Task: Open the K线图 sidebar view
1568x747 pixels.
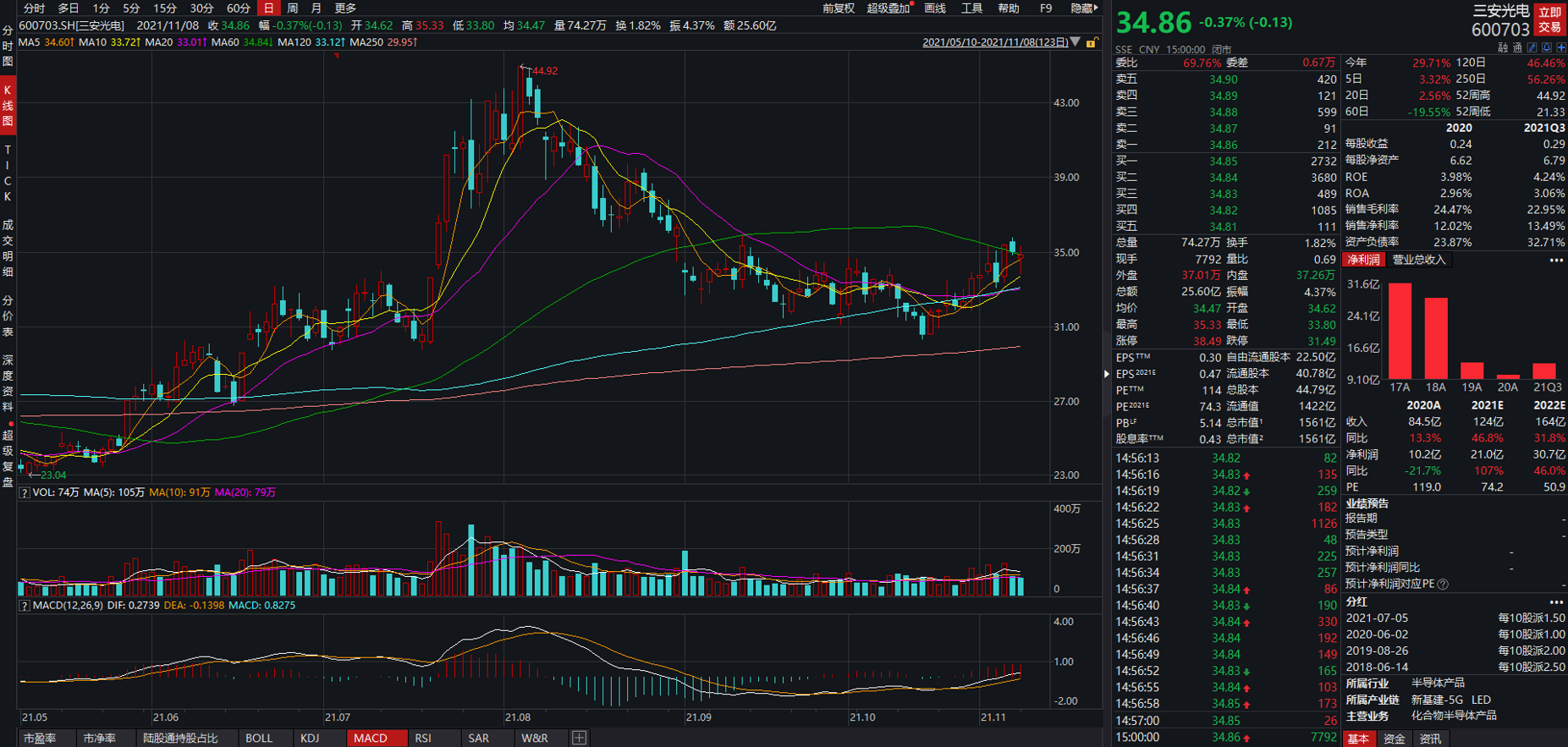Action: click(8, 105)
